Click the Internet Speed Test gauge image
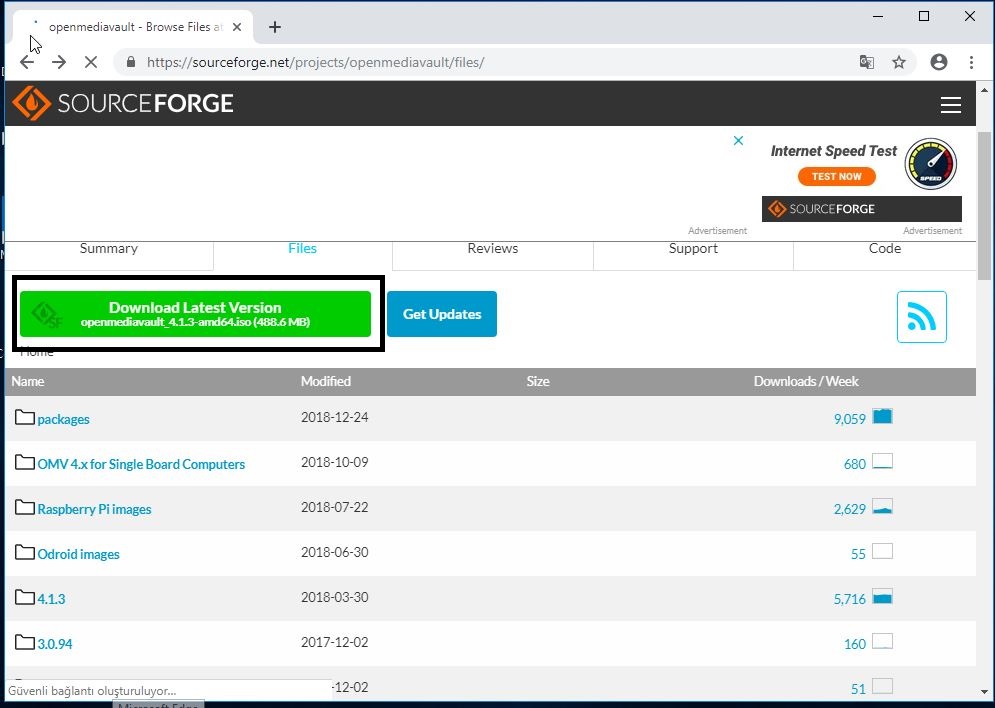995x708 pixels. (x=930, y=164)
